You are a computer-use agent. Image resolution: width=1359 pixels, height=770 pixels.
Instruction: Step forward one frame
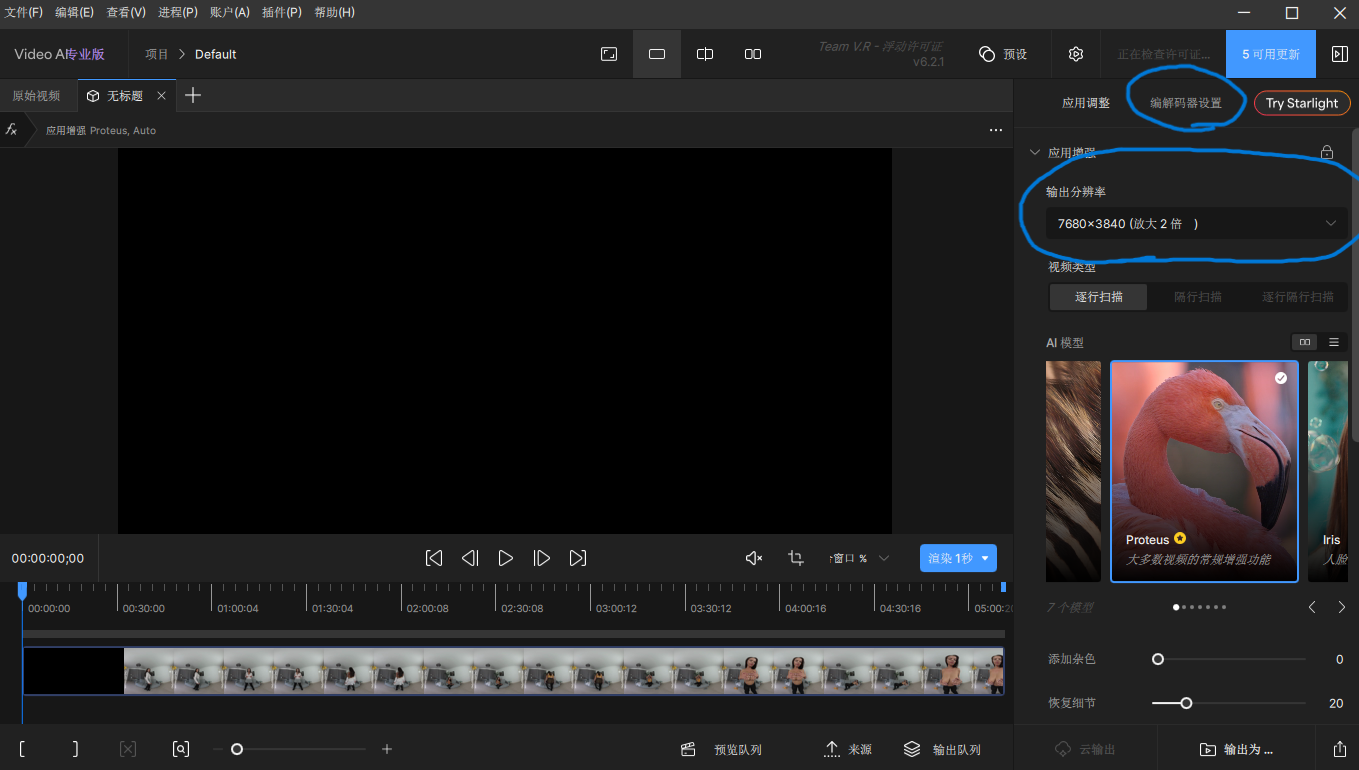tap(542, 558)
